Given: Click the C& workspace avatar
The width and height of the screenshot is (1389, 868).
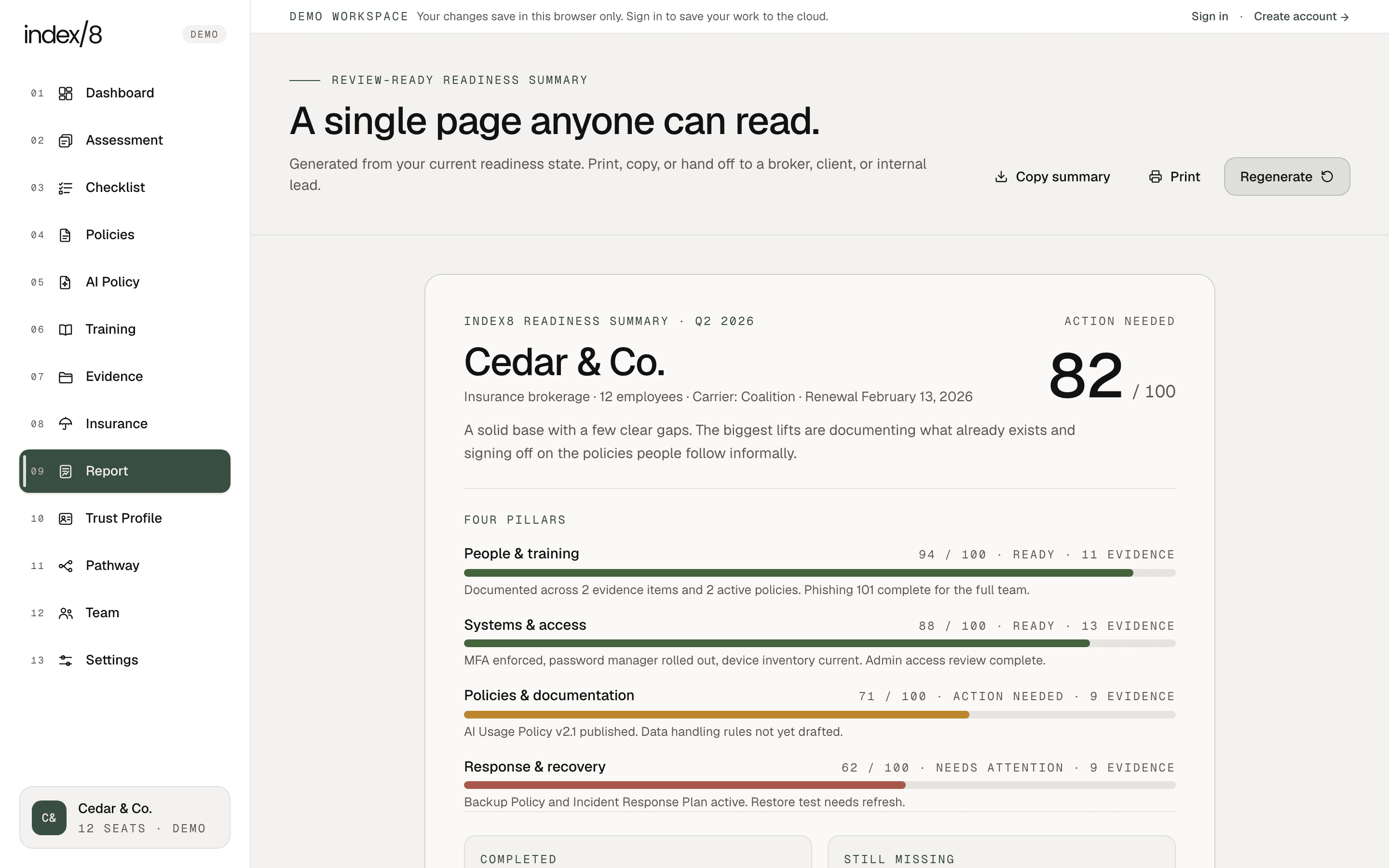Looking at the screenshot, I should pyautogui.click(x=49, y=817).
